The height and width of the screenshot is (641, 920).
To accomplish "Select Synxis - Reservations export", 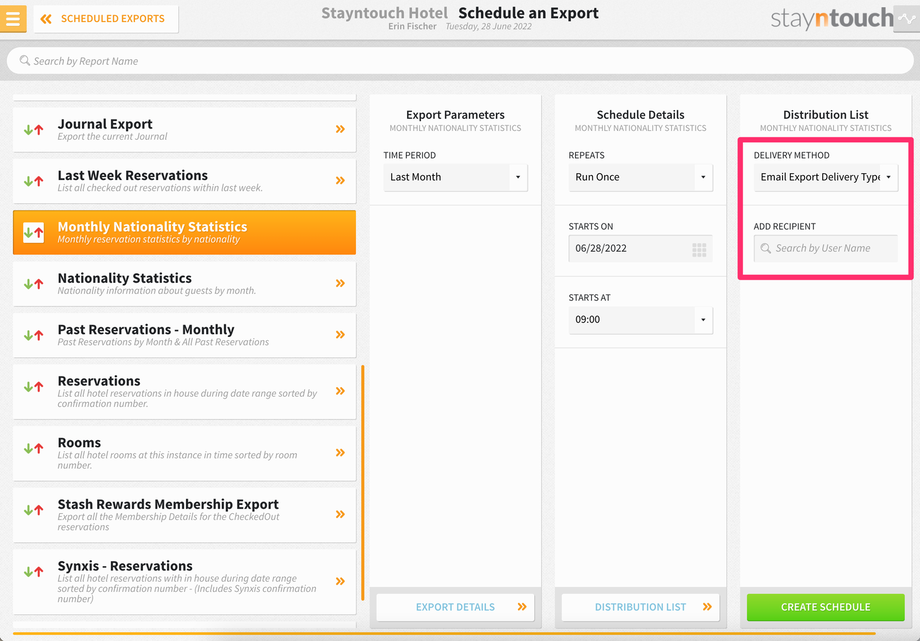I will coord(184,582).
